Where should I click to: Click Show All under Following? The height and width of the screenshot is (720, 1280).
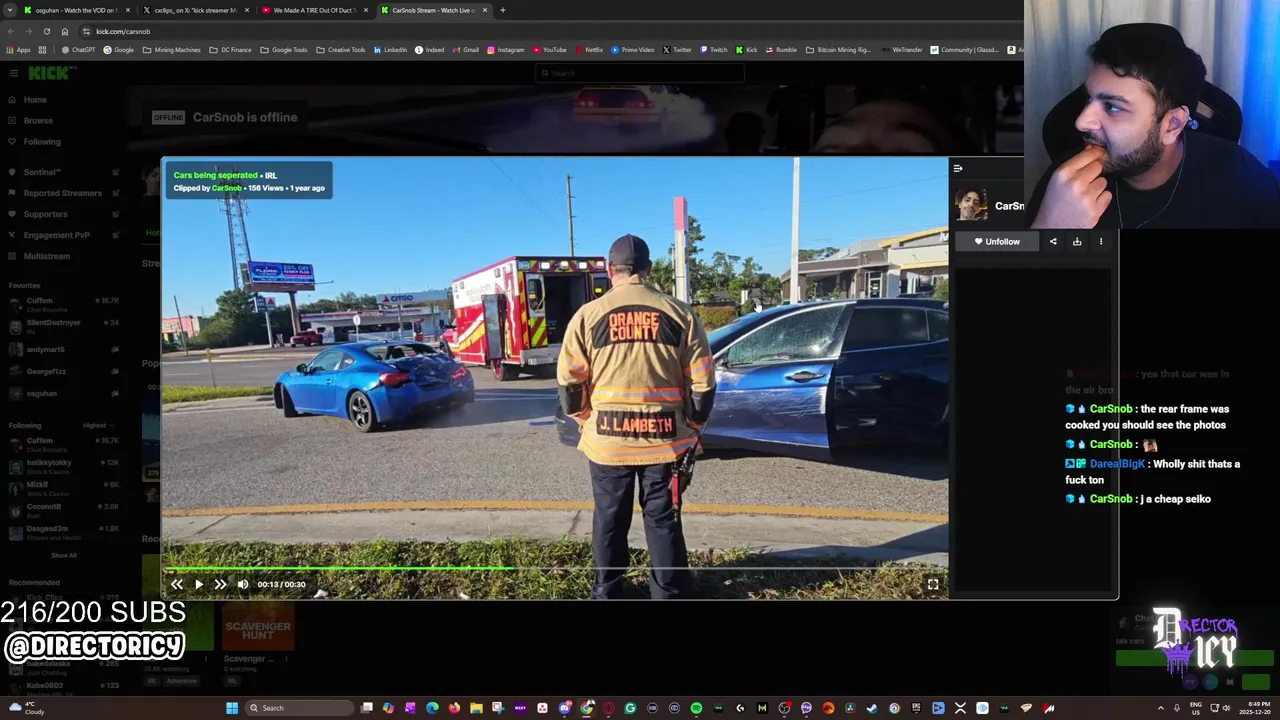(63, 555)
